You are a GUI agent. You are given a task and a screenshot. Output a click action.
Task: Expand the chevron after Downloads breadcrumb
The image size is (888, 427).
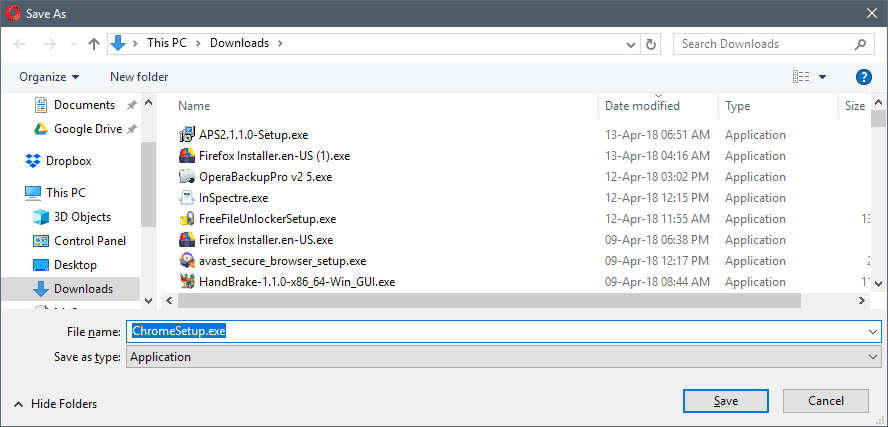(x=279, y=44)
